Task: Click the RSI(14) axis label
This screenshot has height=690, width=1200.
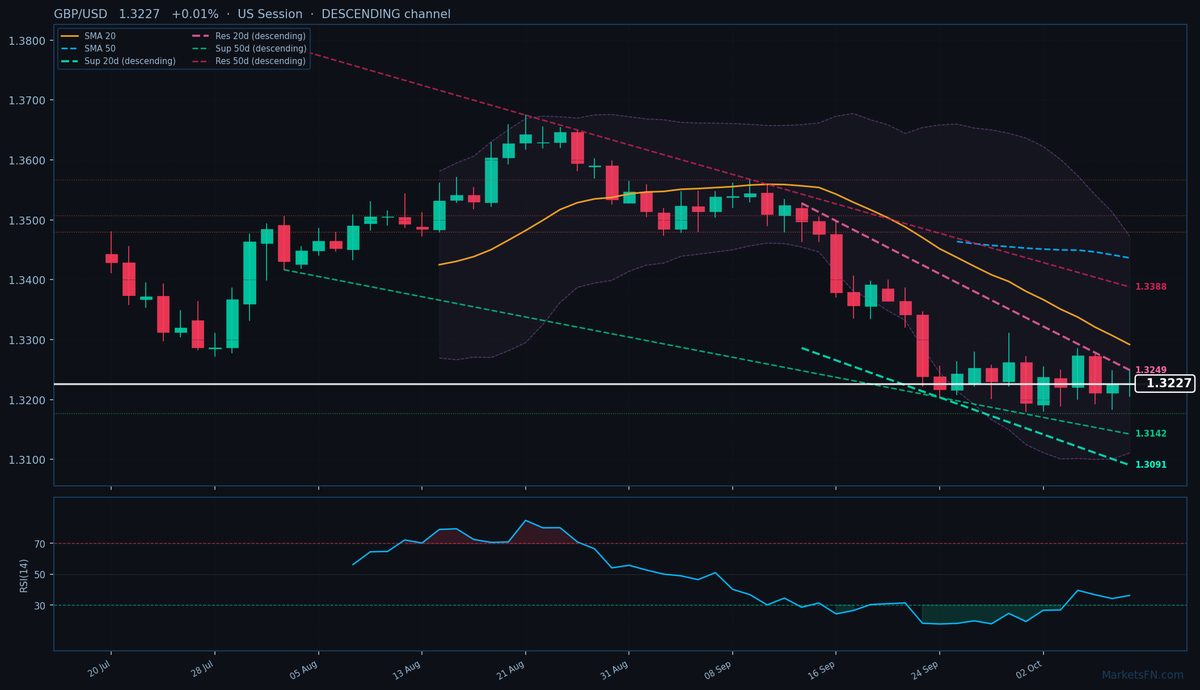Action: coord(23,574)
